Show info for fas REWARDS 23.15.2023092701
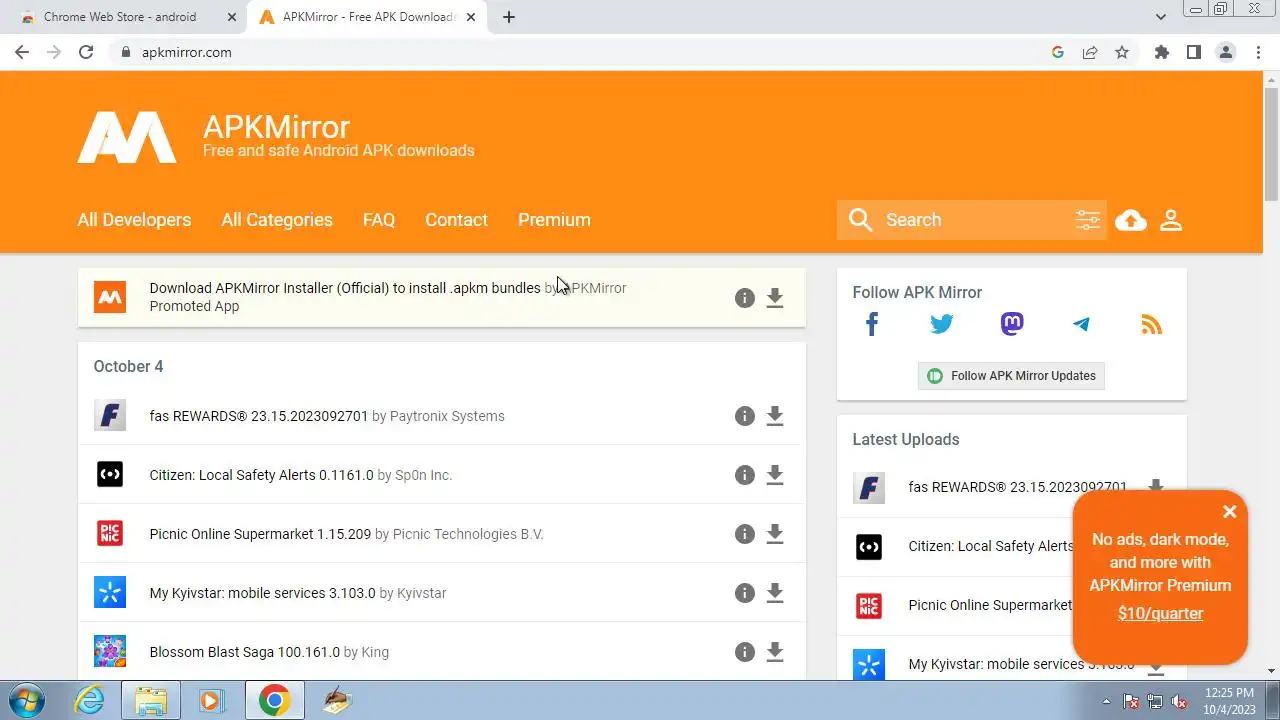The height and width of the screenshot is (720, 1280). coord(744,416)
